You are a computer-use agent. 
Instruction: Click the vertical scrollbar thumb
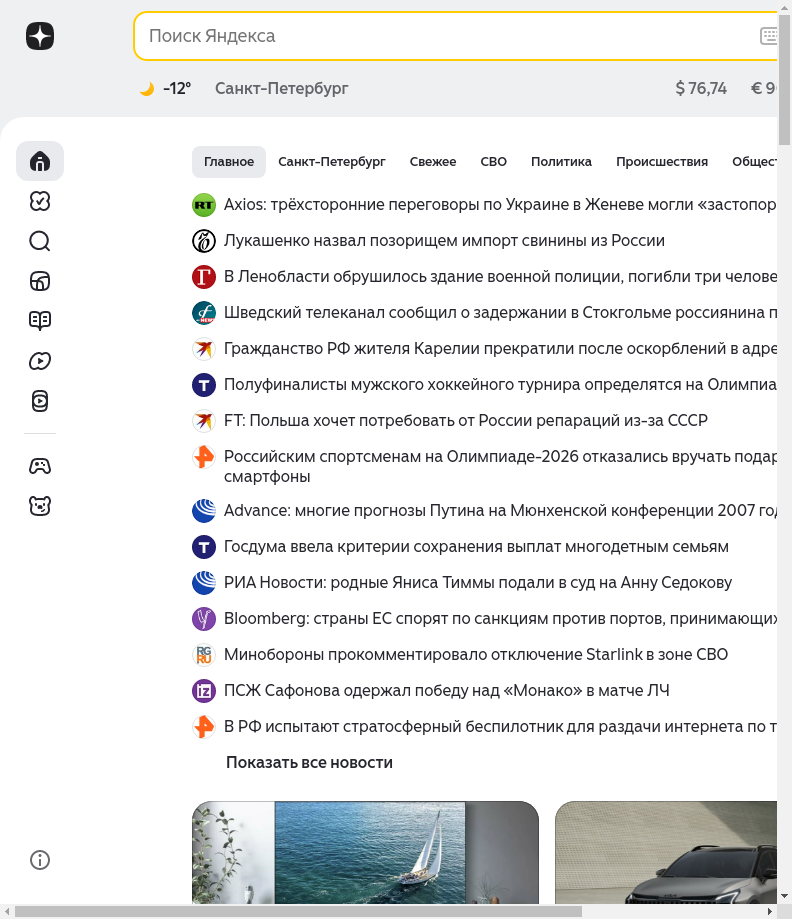784,78
